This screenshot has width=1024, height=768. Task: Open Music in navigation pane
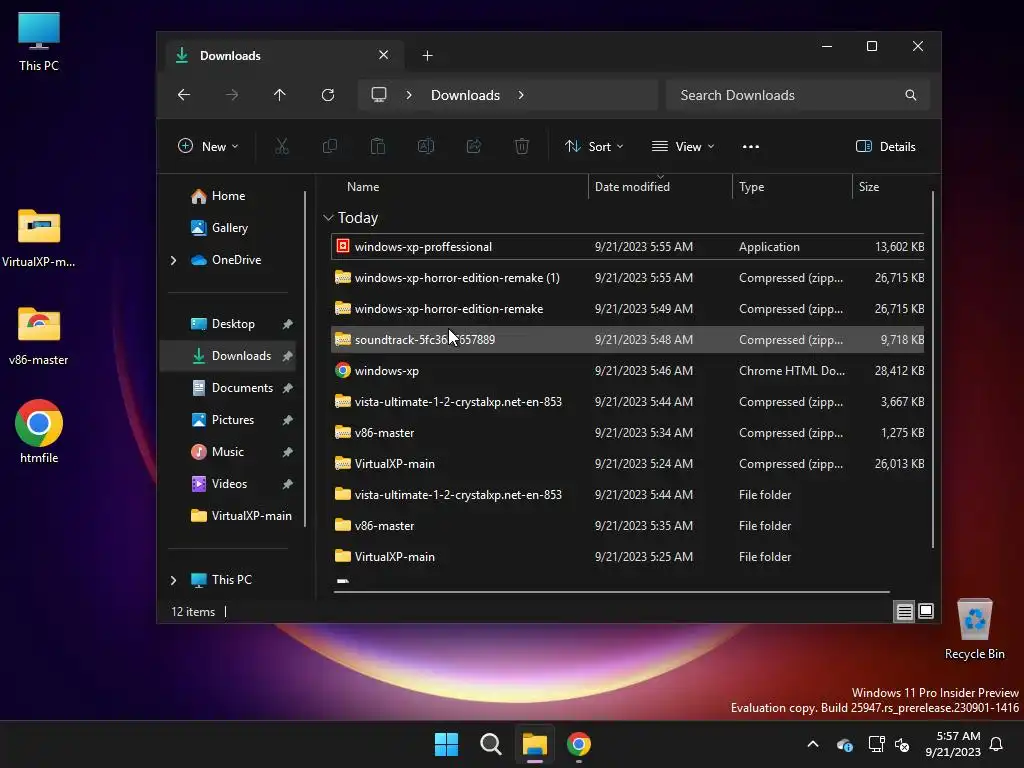tap(227, 452)
